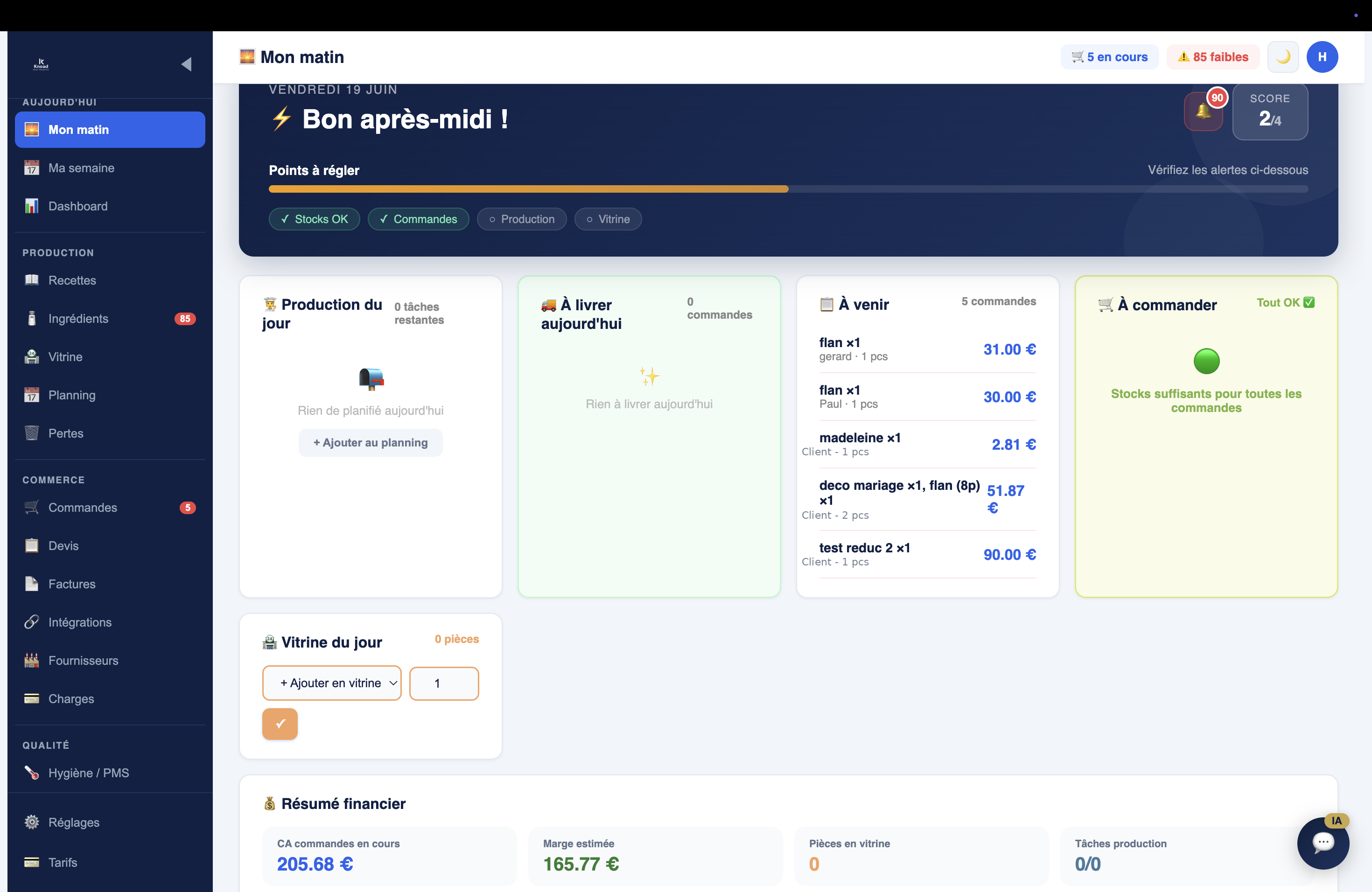Click + Ajouter au planning button
The height and width of the screenshot is (892, 1372).
tap(371, 443)
